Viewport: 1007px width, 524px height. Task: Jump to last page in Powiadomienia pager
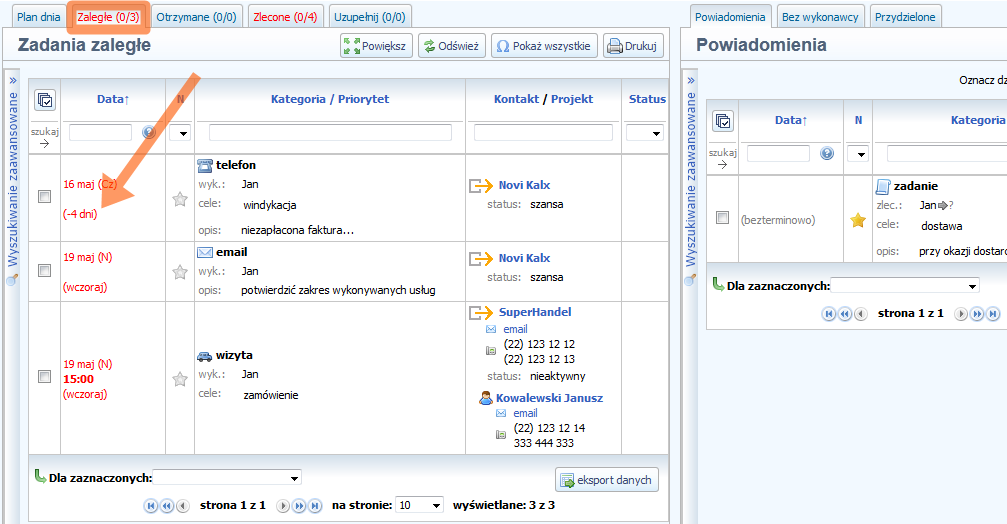pyautogui.click(x=992, y=314)
